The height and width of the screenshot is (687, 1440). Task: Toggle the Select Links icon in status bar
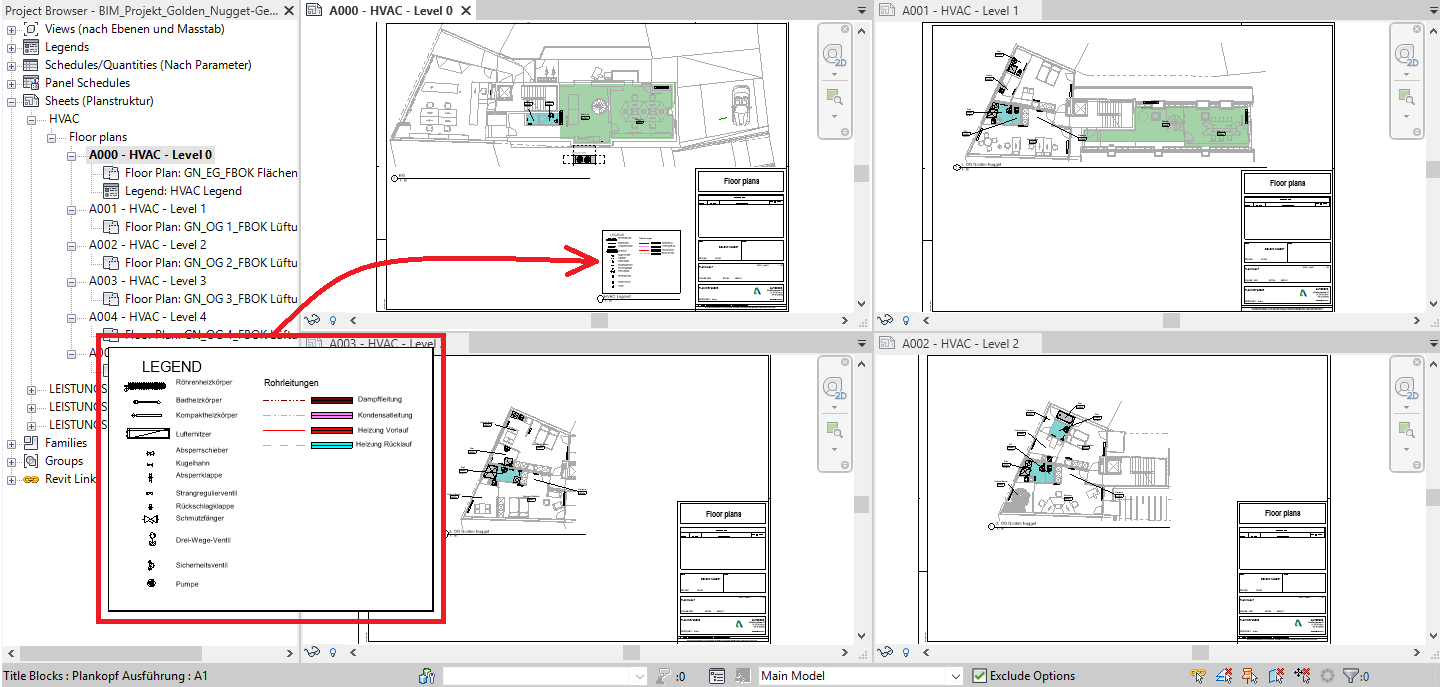(1197, 676)
